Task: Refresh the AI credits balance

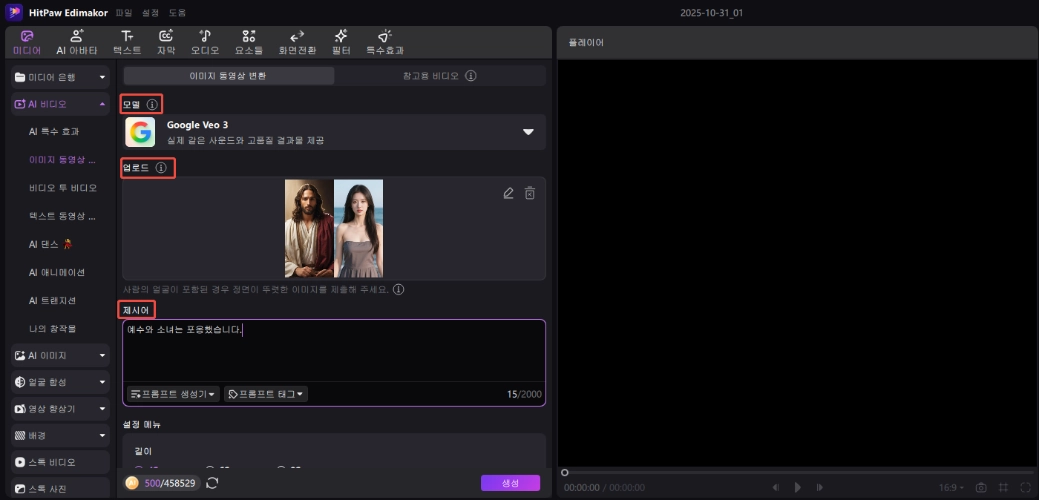Action: coord(212,483)
